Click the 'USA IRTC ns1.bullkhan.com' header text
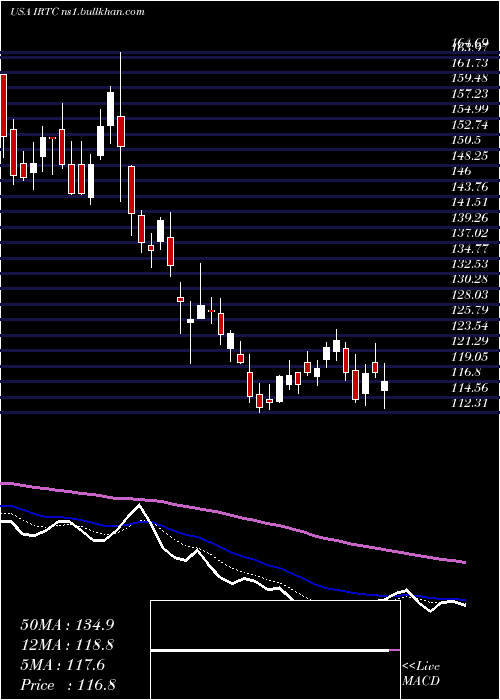The height and width of the screenshot is (700, 500). tap(78, 12)
